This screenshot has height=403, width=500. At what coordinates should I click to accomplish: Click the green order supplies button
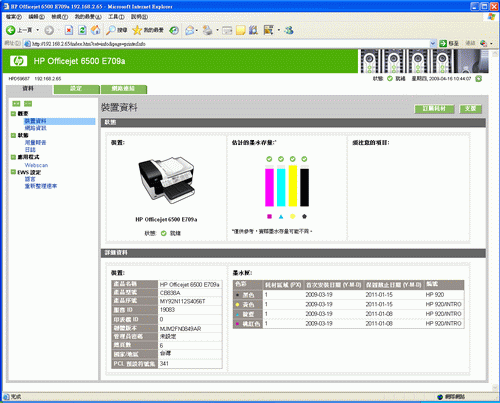coord(434,109)
